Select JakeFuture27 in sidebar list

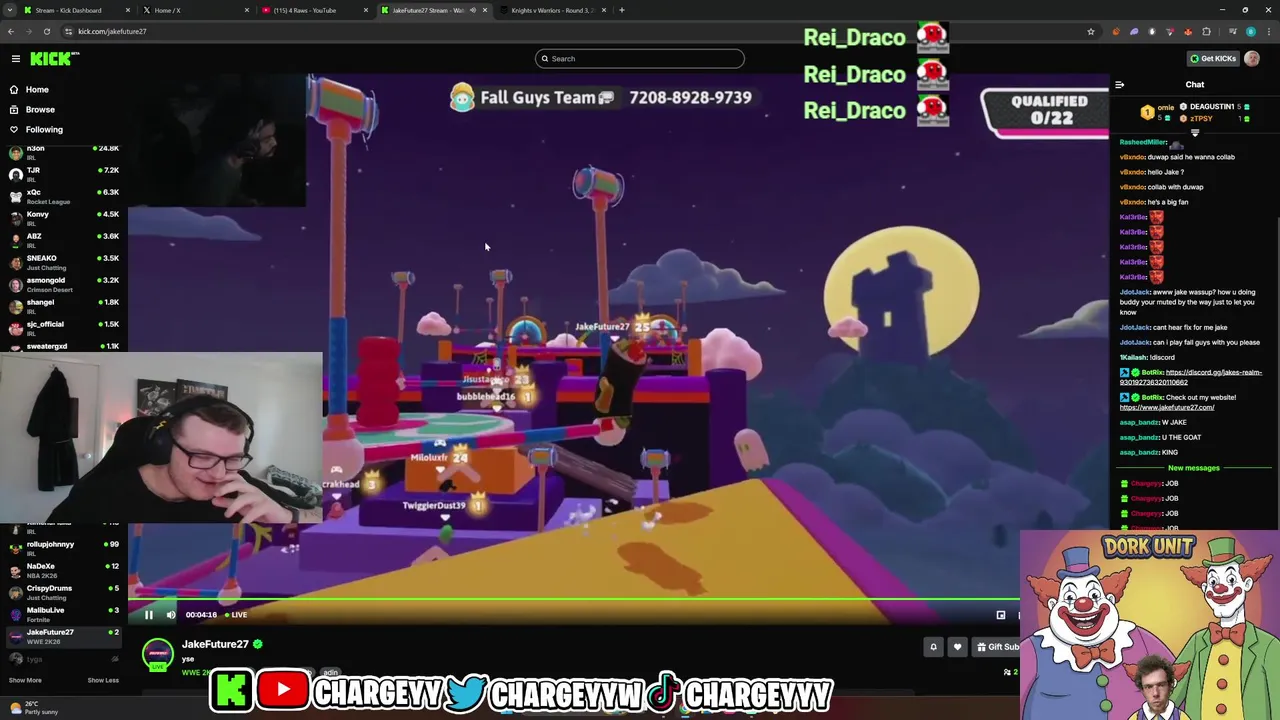point(62,636)
